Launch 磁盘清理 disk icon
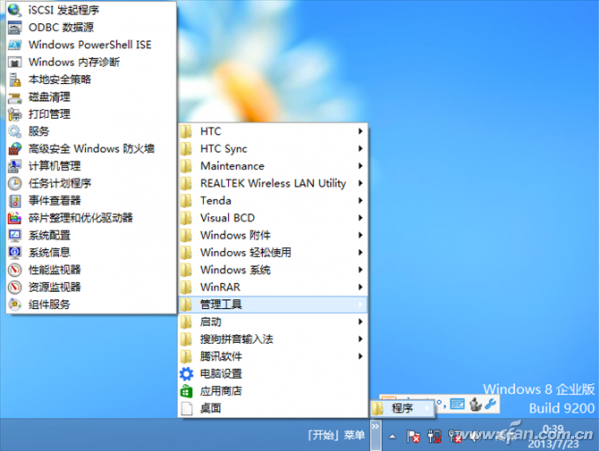The image size is (600, 451). (x=15, y=97)
